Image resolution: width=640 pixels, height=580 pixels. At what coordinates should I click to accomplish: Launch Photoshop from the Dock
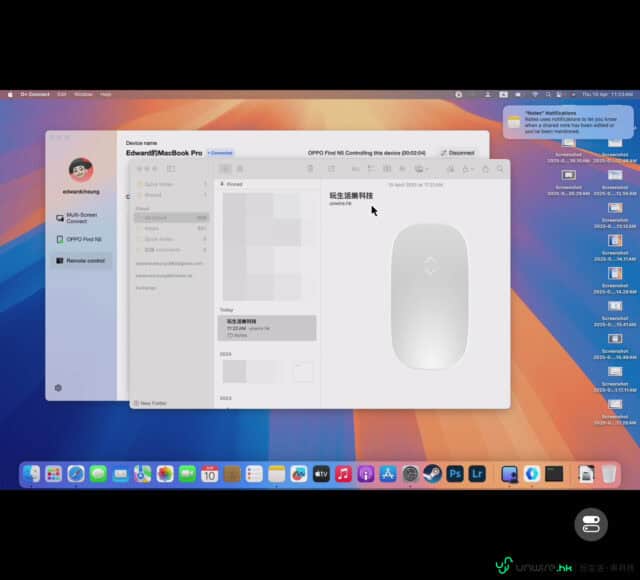pyautogui.click(x=455, y=474)
